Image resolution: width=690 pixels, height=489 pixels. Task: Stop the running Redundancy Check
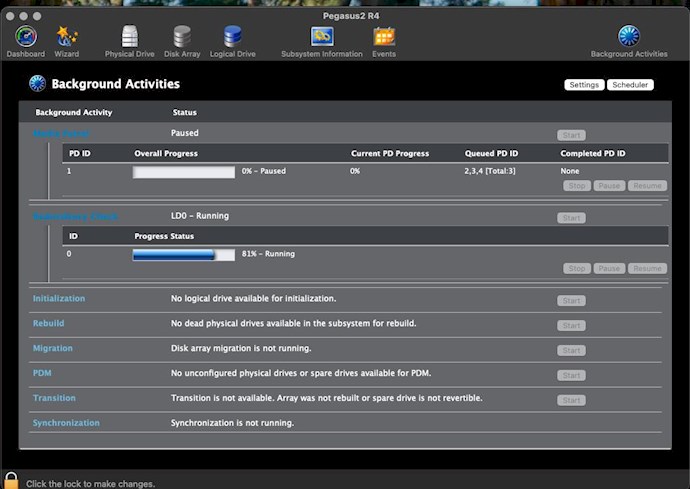tap(576, 268)
